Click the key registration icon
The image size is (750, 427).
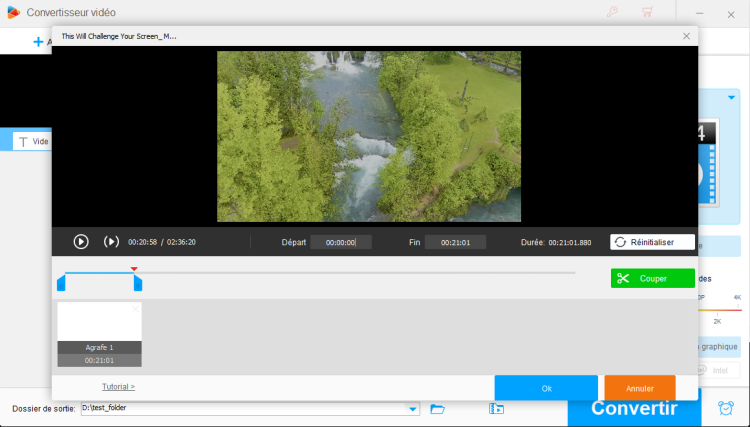click(x=612, y=12)
